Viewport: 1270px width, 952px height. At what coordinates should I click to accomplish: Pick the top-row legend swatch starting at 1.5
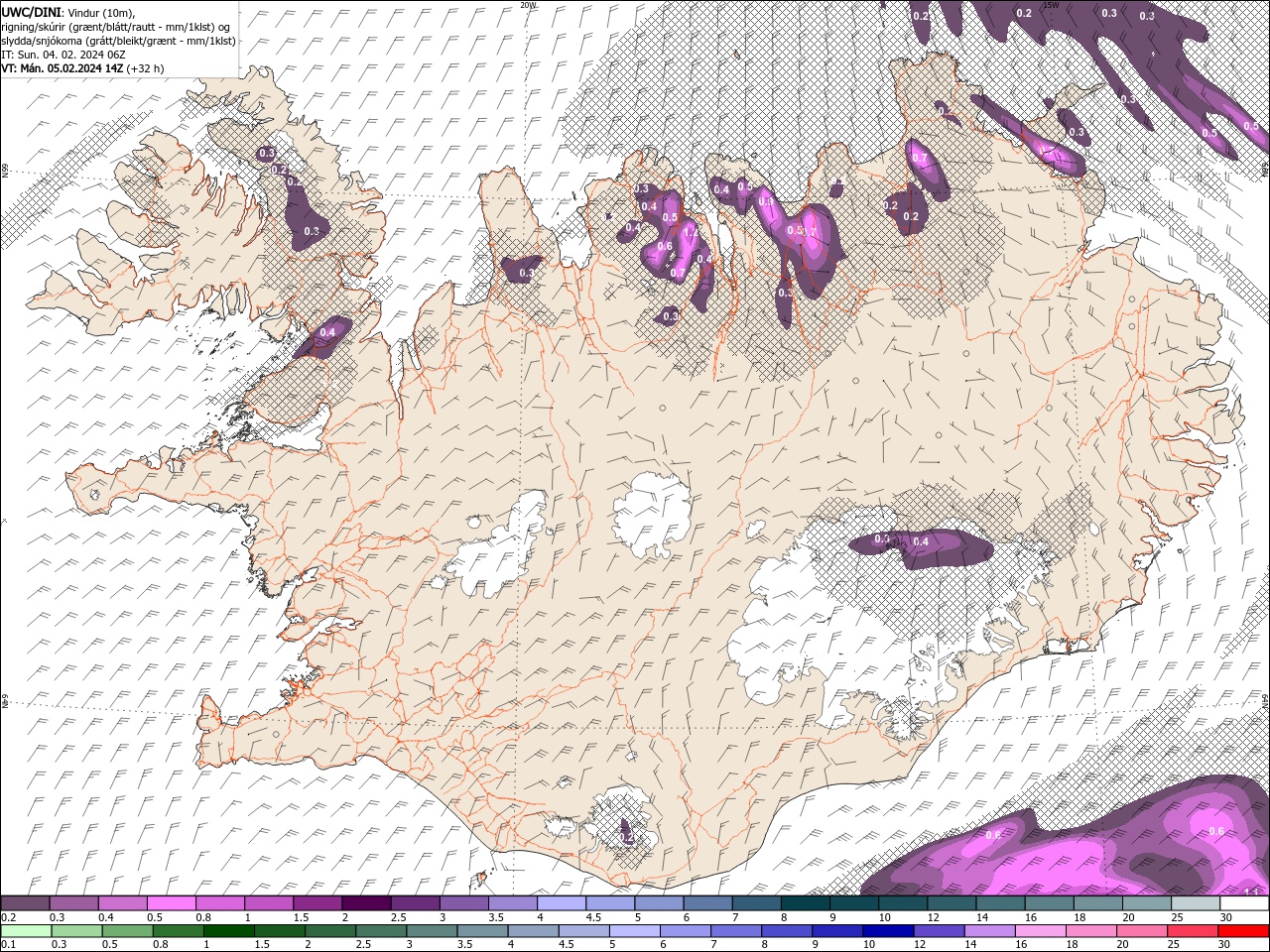coord(317,903)
